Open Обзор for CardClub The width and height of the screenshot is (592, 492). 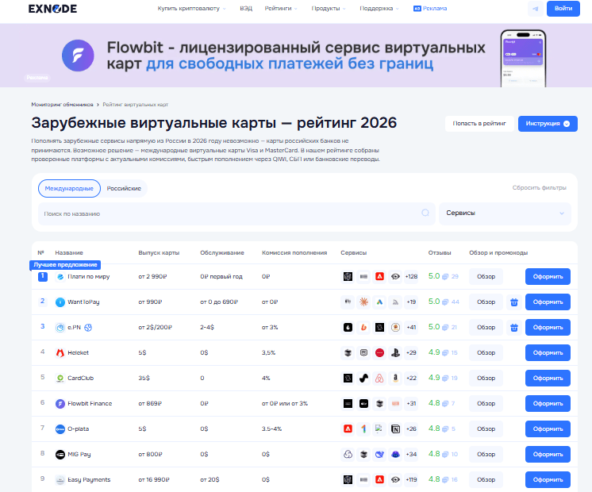point(486,378)
